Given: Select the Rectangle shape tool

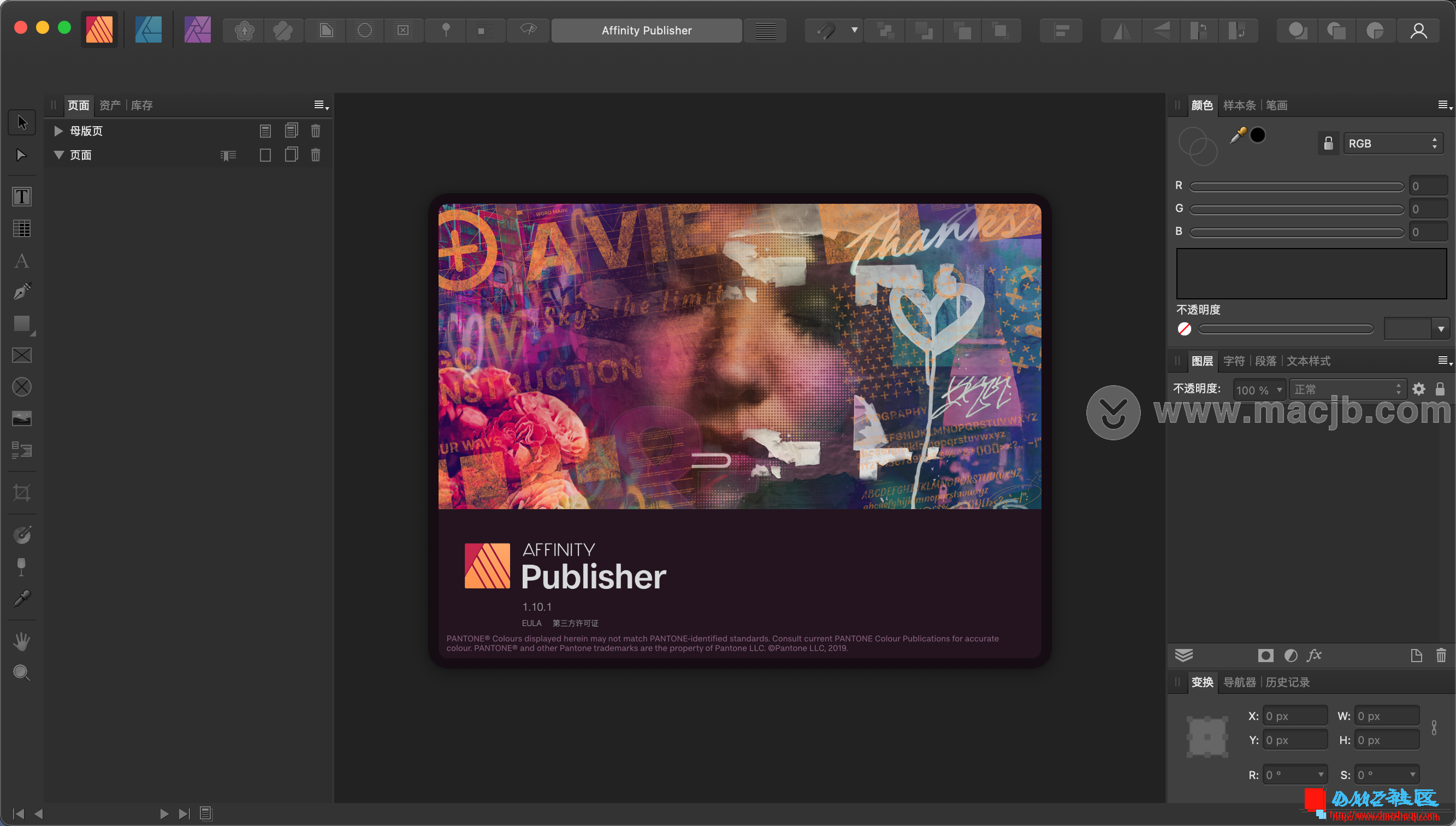Looking at the screenshot, I should click(x=21, y=323).
